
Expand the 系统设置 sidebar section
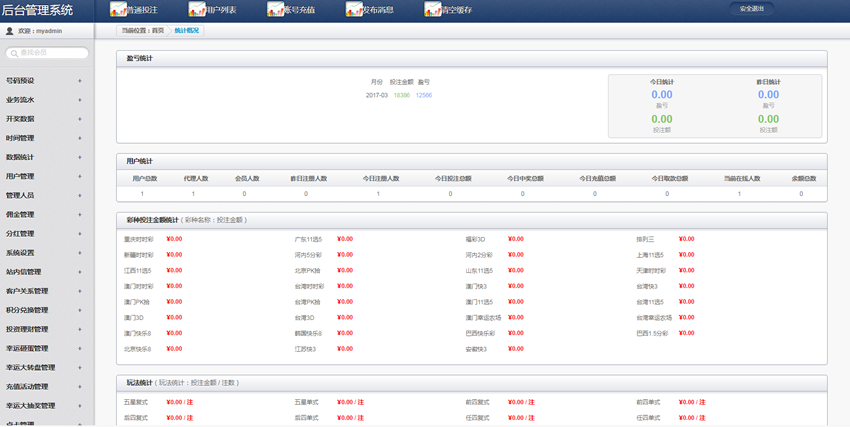[44, 253]
